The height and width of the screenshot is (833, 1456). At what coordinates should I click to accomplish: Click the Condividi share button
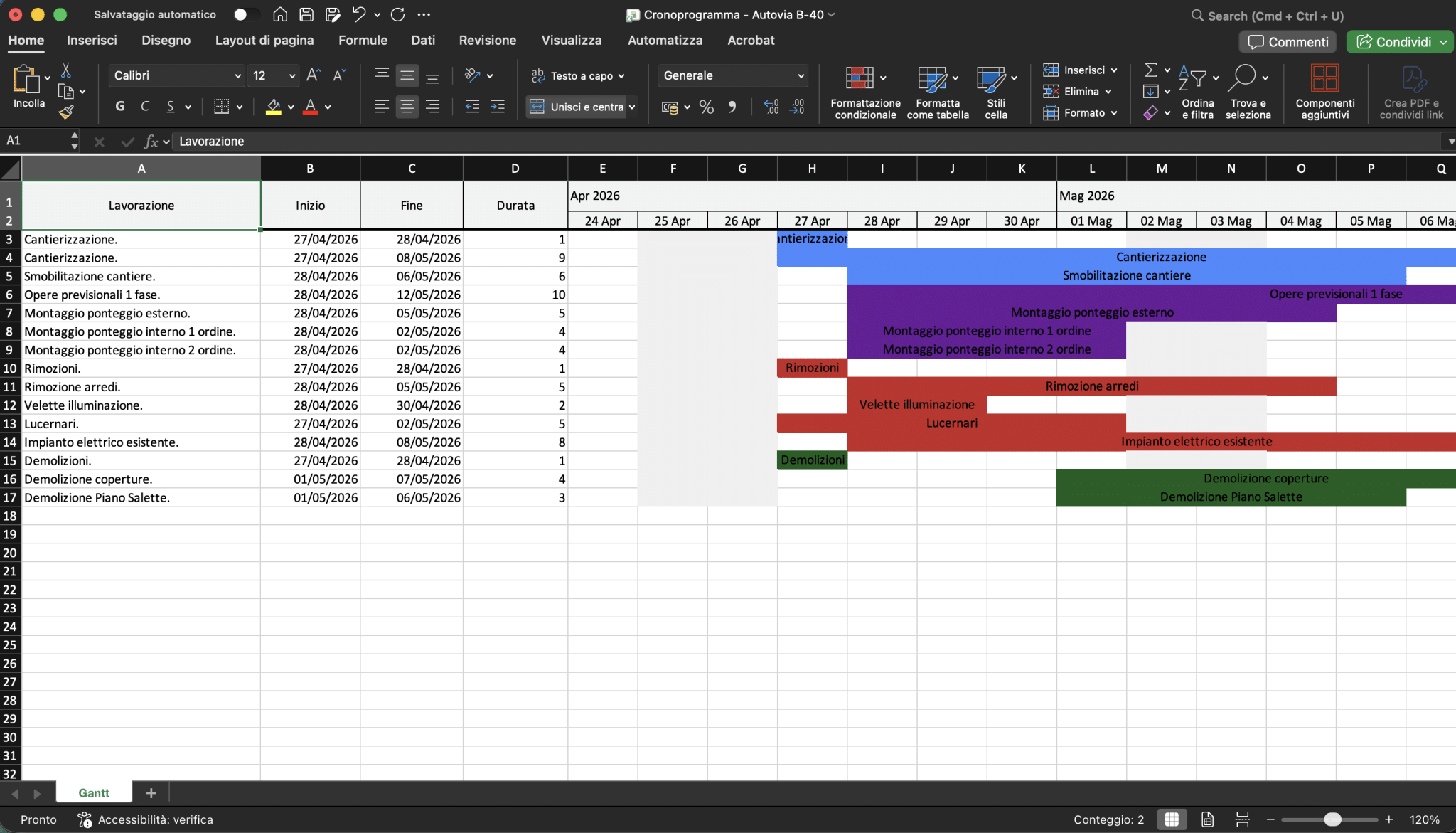1400,42
